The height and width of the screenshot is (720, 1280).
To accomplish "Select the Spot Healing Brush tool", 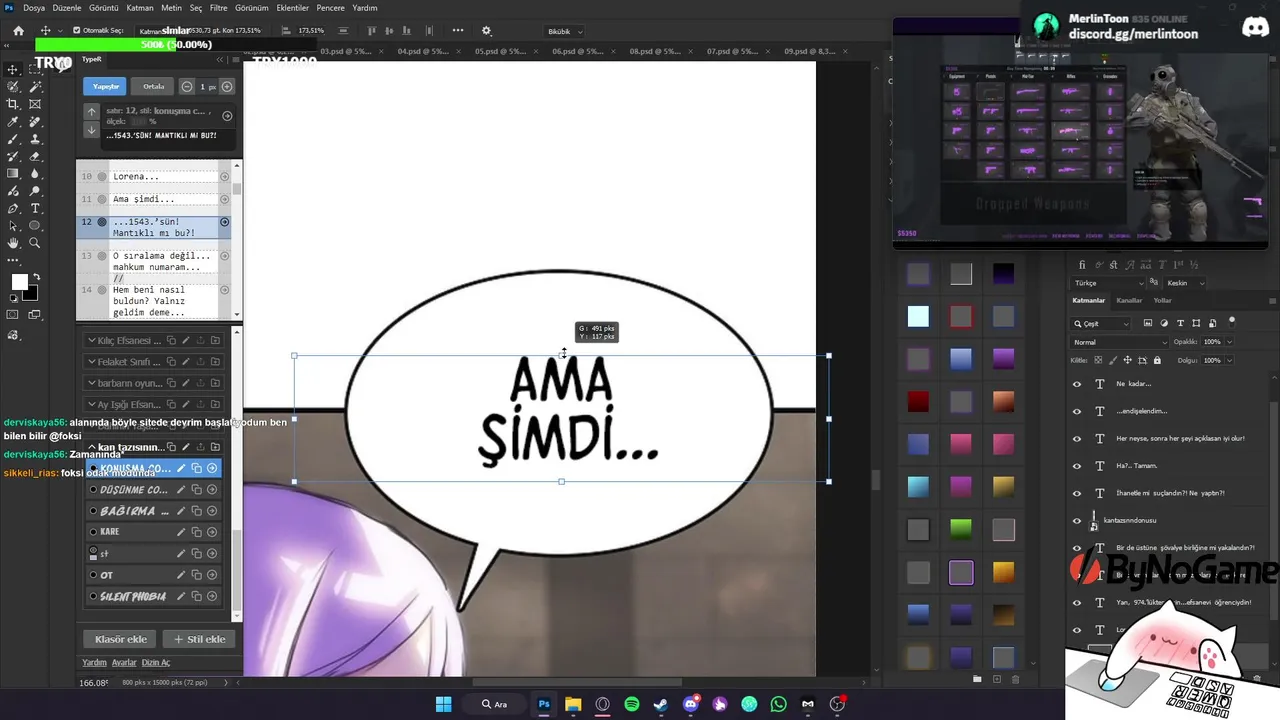I will pyautogui.click(x=35, y=122).
